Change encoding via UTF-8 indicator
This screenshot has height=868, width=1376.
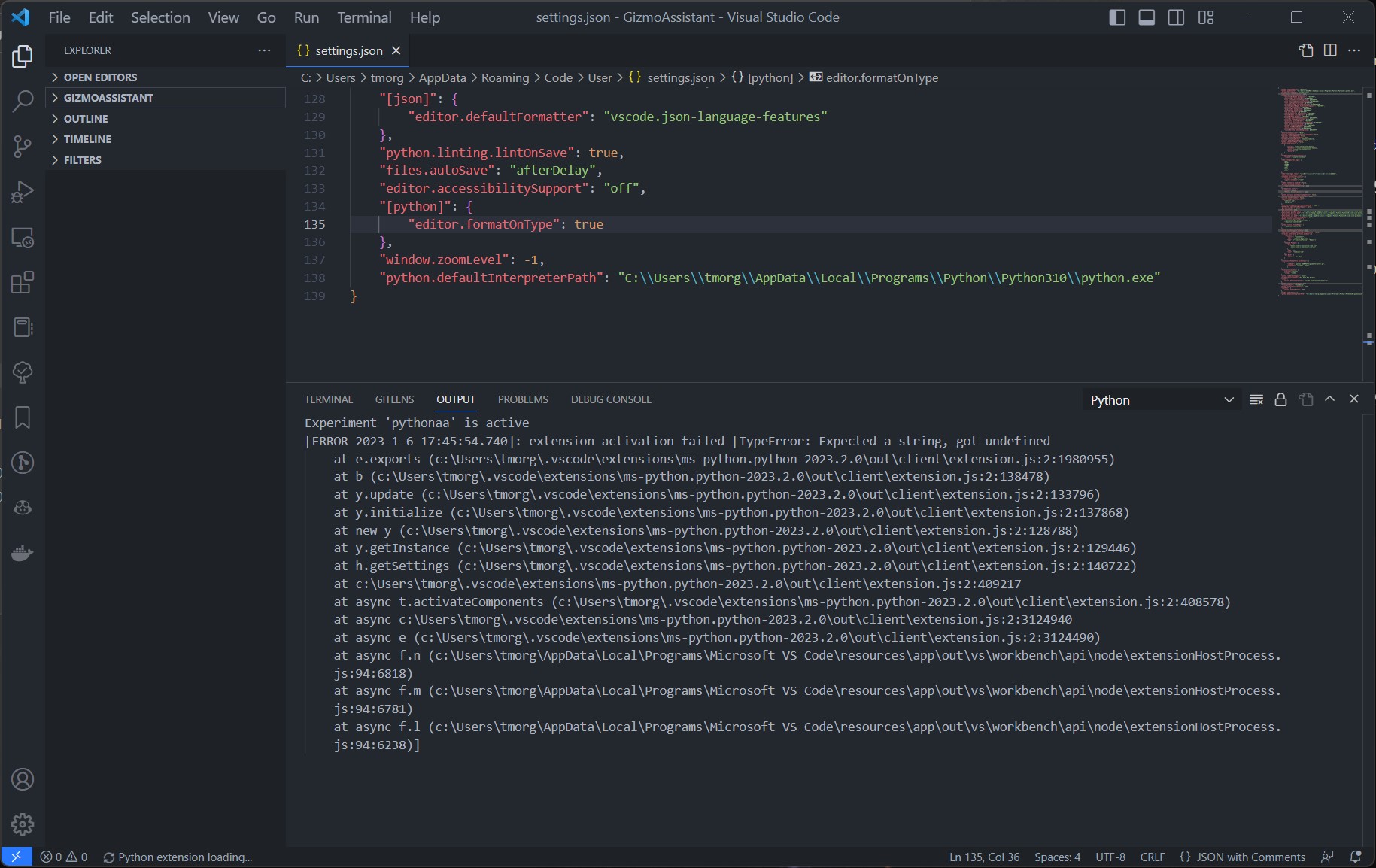[1110, 857]
